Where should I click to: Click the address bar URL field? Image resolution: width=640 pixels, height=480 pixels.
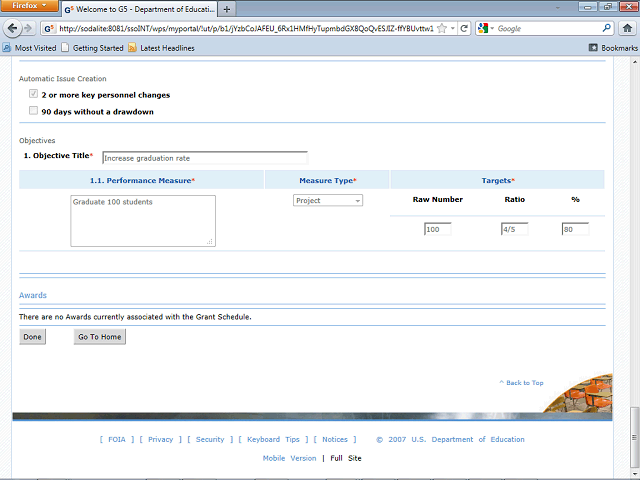point(246,29)
